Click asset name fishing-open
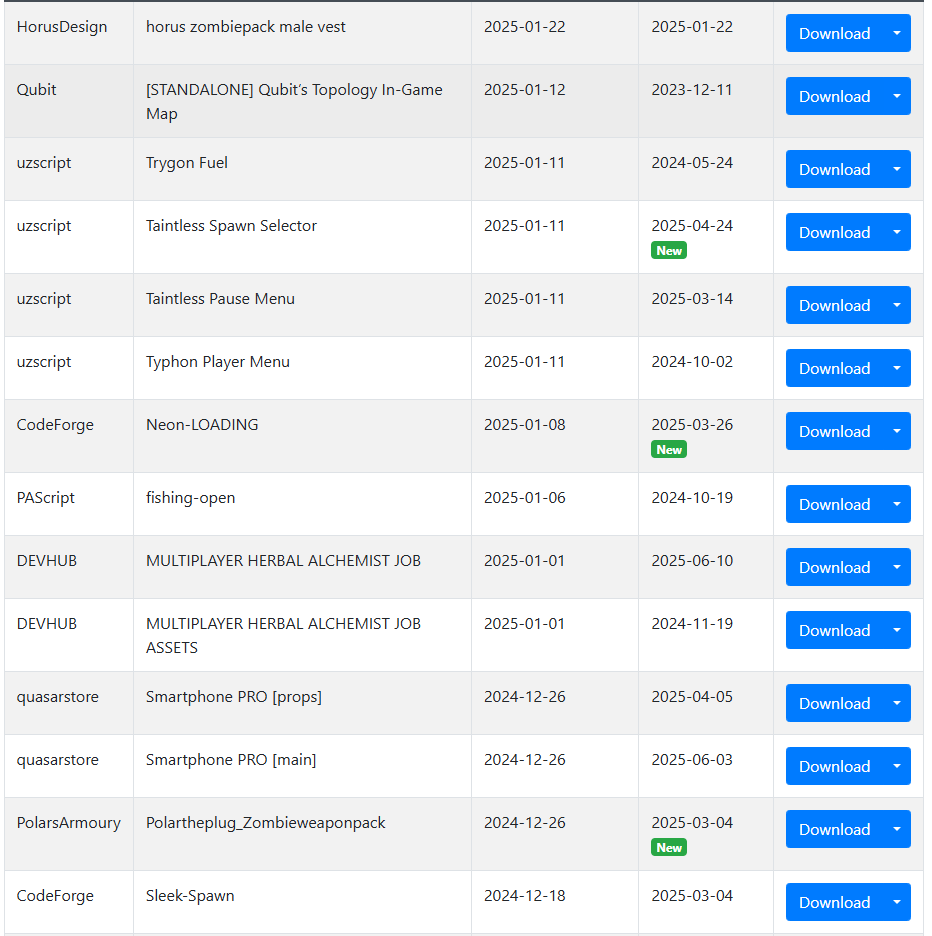The image size is (932, 936). pyautogui.click(x=190, y=498)
